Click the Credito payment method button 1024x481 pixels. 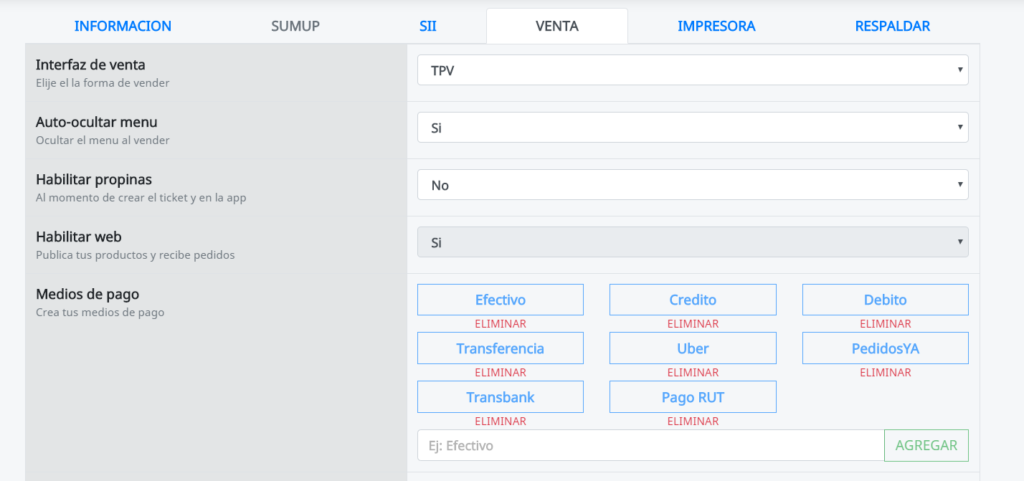[x=692, y=300]
